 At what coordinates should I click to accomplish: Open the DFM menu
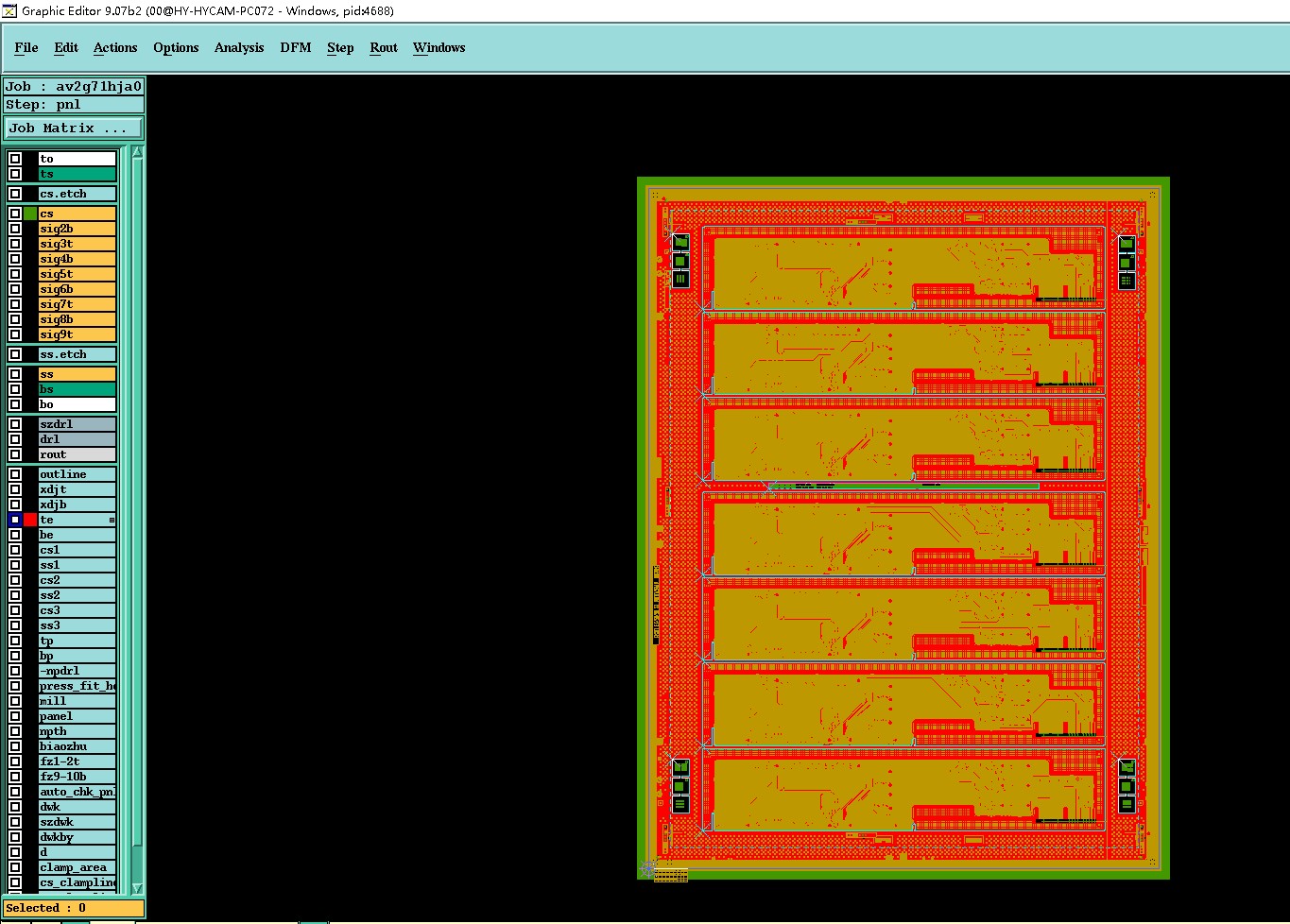[x=296, y=47]
